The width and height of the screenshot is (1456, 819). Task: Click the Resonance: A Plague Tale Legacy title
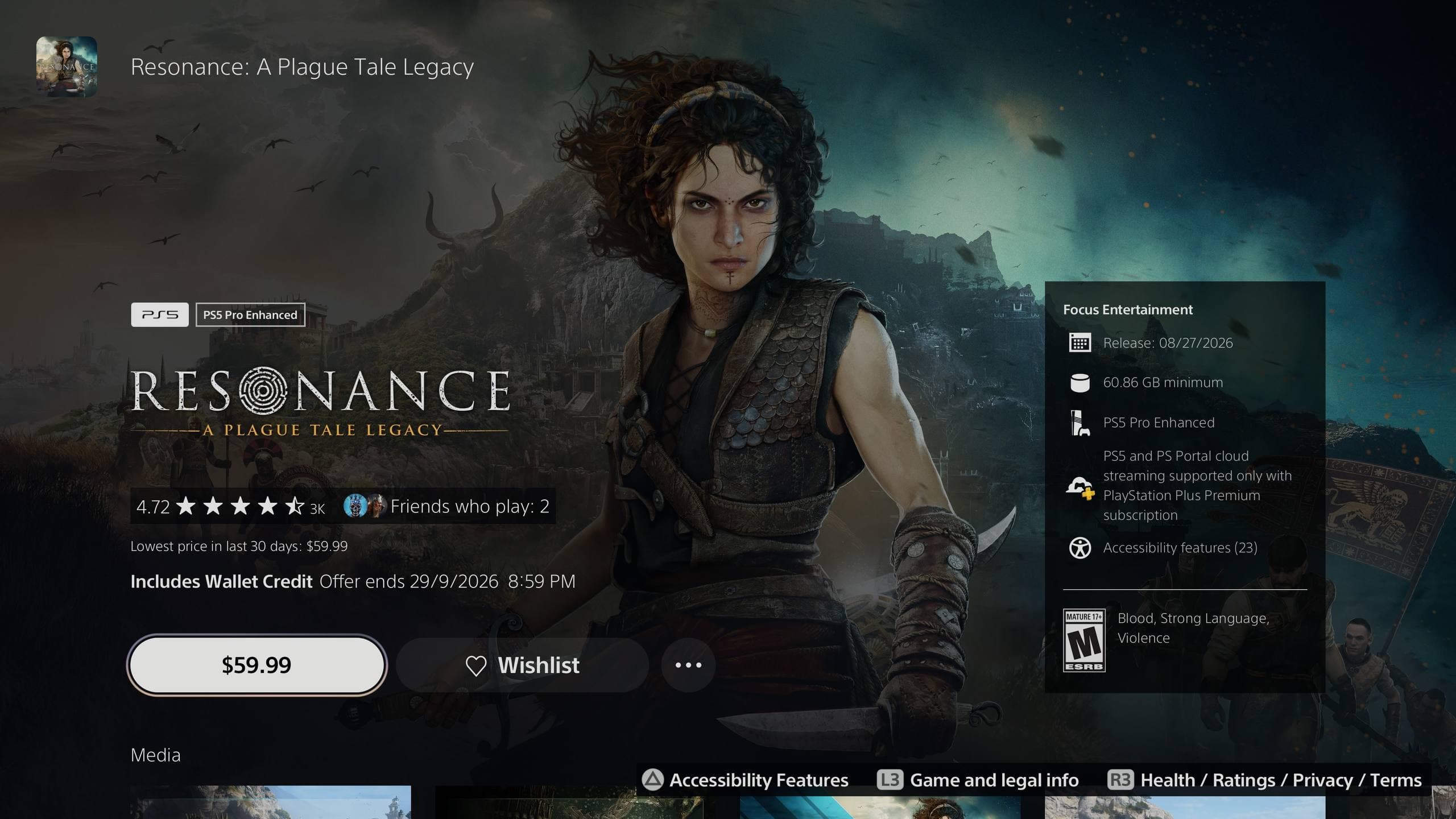pos(302,67)
